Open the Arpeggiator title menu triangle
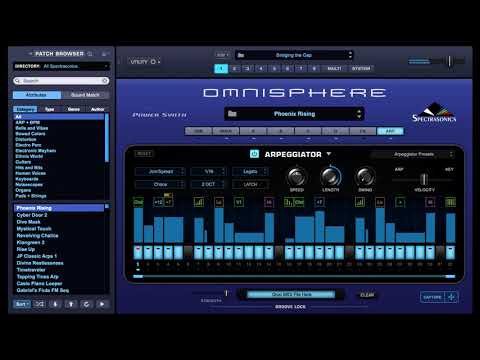Screen dimensions: 480x360 click(329, 154)
